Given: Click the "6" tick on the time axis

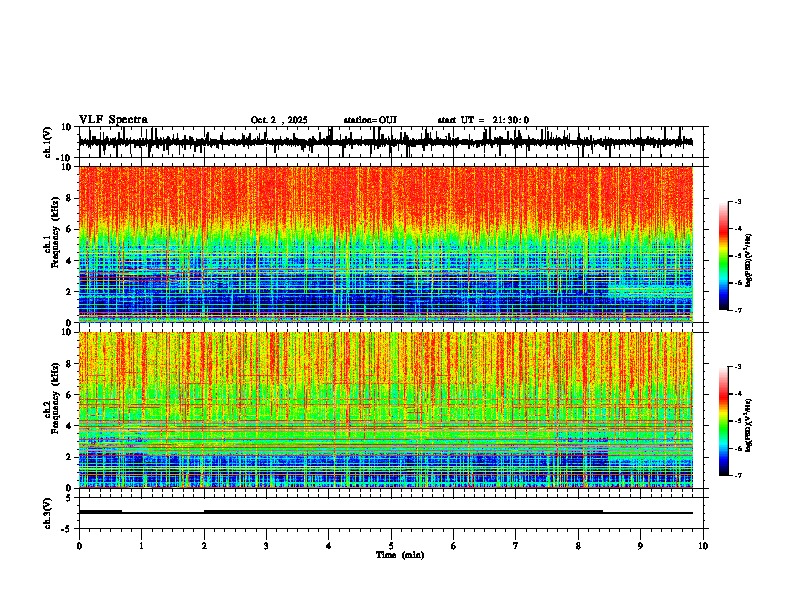Looking at the screenshot, I should (x=453, y=546).
